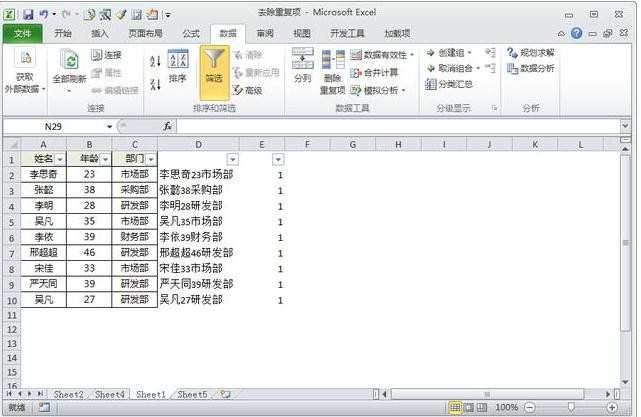
Task: Click the macro record icon in status bar
Action: tap(44, 407)
